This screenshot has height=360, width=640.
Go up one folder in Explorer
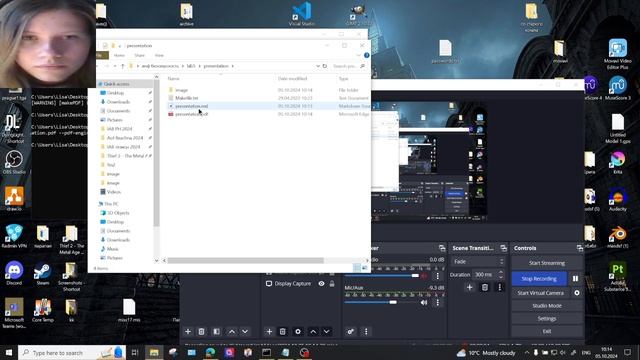122,66
